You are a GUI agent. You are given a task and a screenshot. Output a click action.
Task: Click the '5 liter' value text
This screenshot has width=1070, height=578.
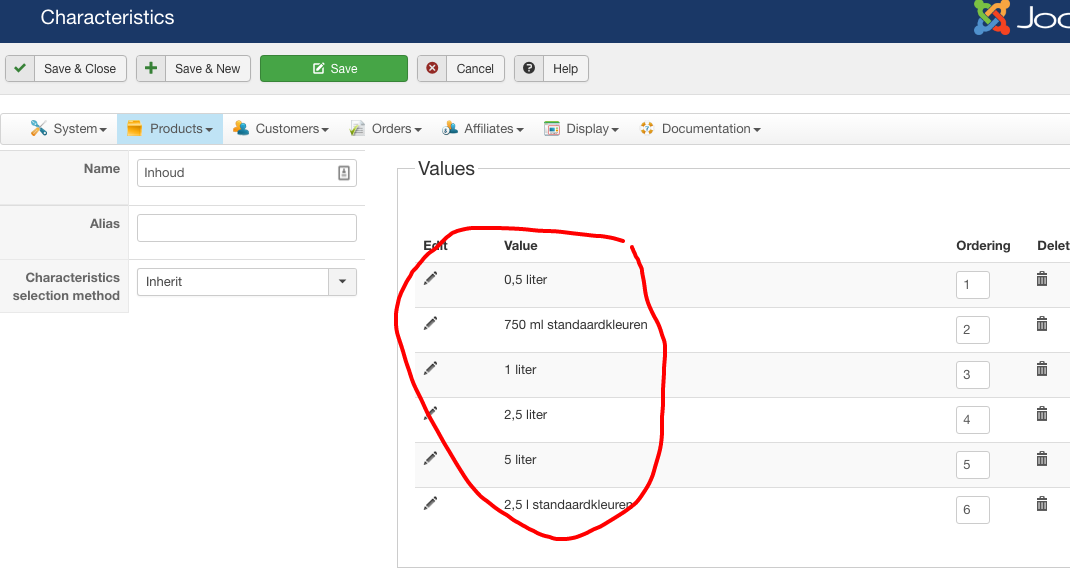(x=520, y=460)
